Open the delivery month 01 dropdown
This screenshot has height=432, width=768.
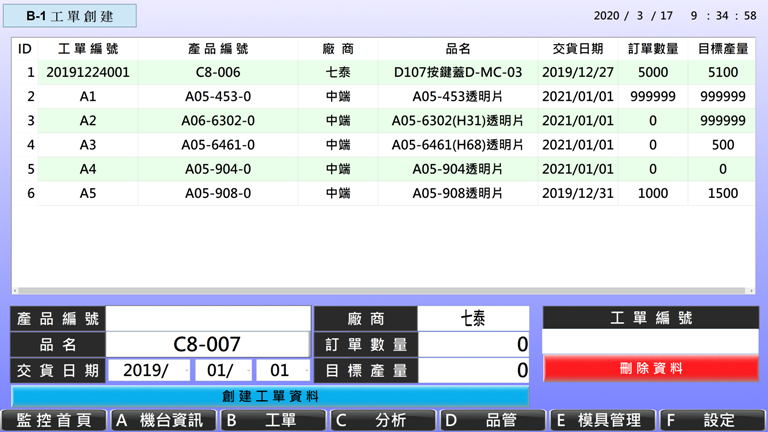(221, 370)
